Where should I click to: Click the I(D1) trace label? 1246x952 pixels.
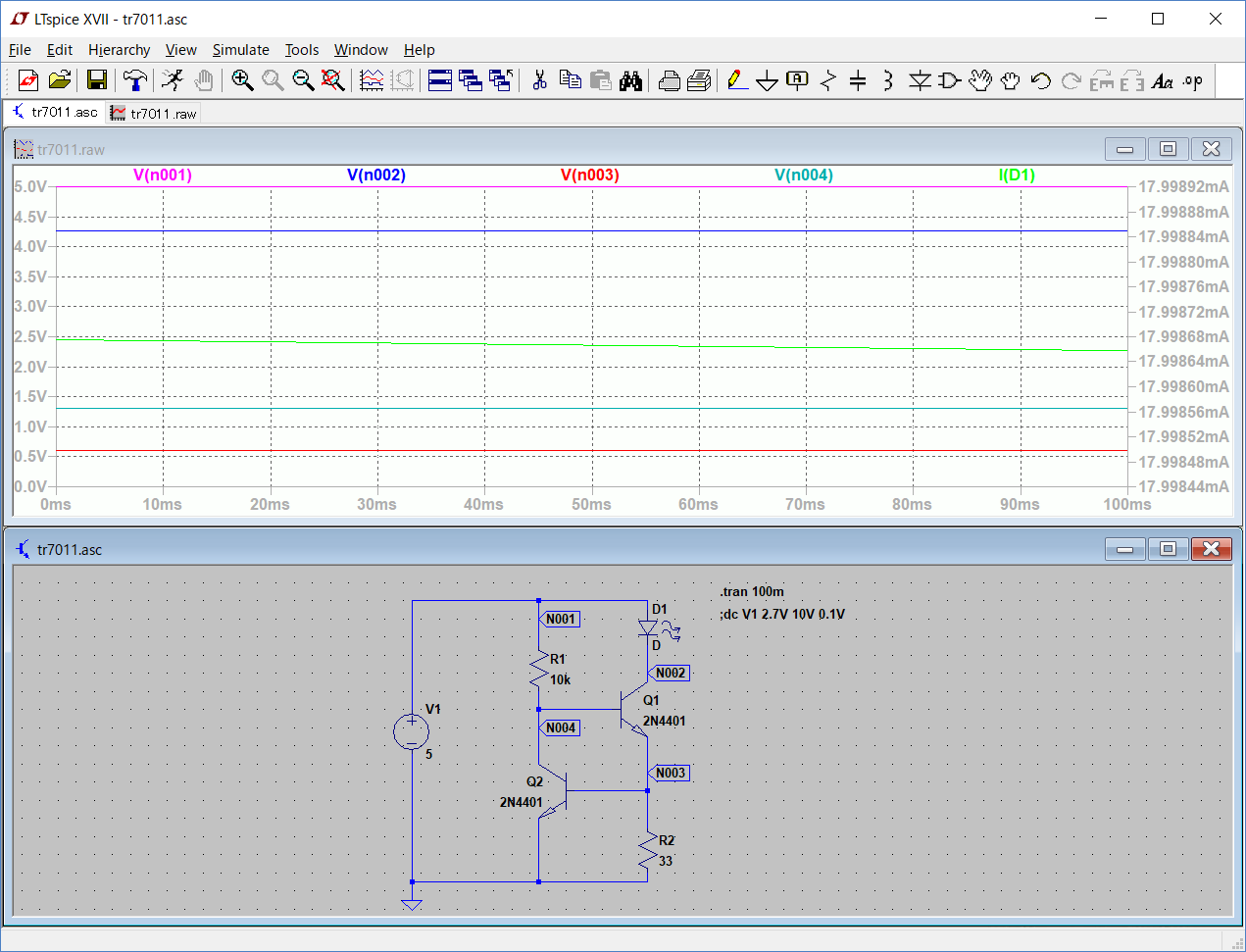(x=1017, y=175)
